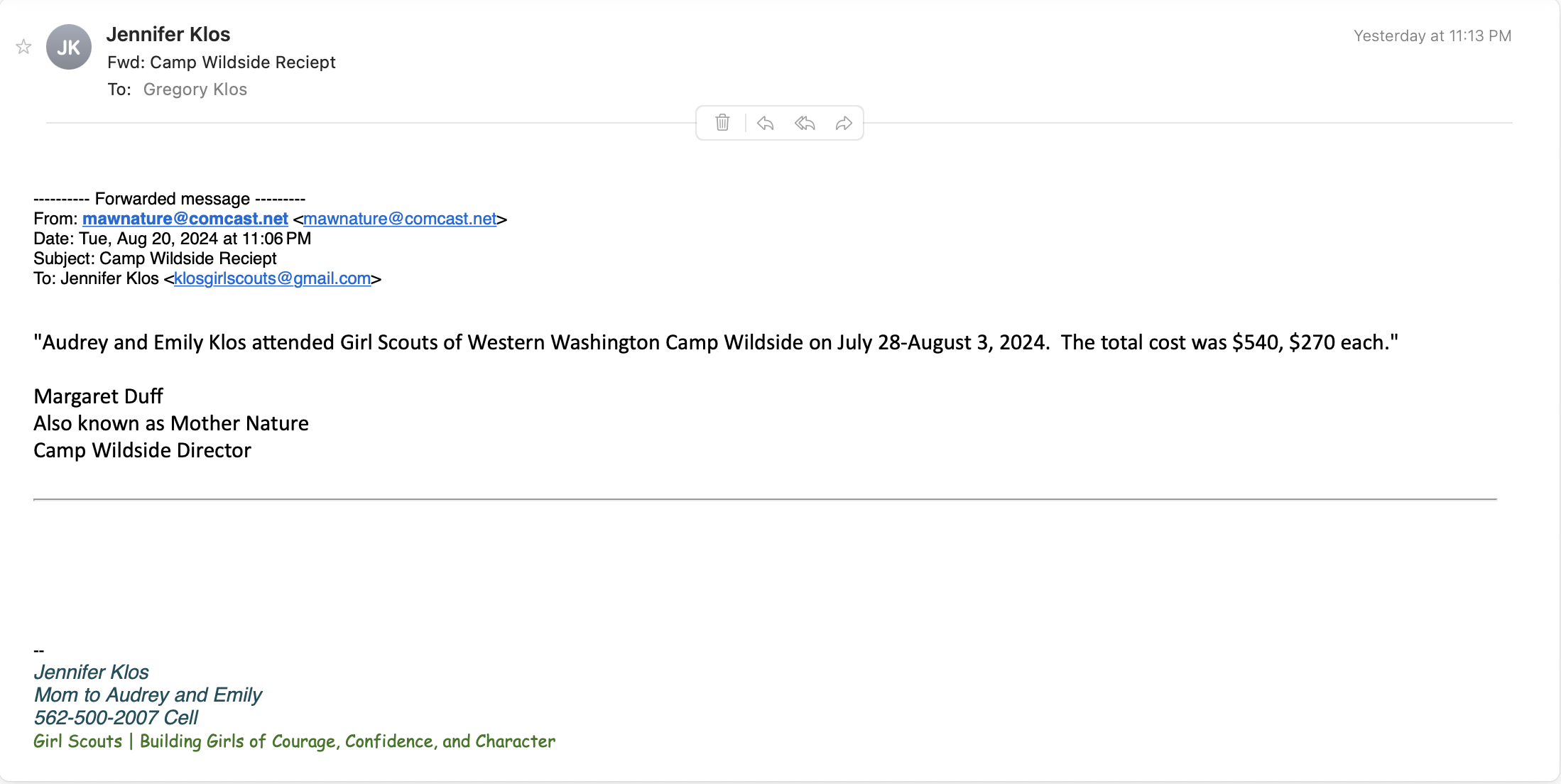Click the Fwd: Camp Wildside Reciept subject
The width and height of the screenshot is (1561, 784).
click(222, 62)
